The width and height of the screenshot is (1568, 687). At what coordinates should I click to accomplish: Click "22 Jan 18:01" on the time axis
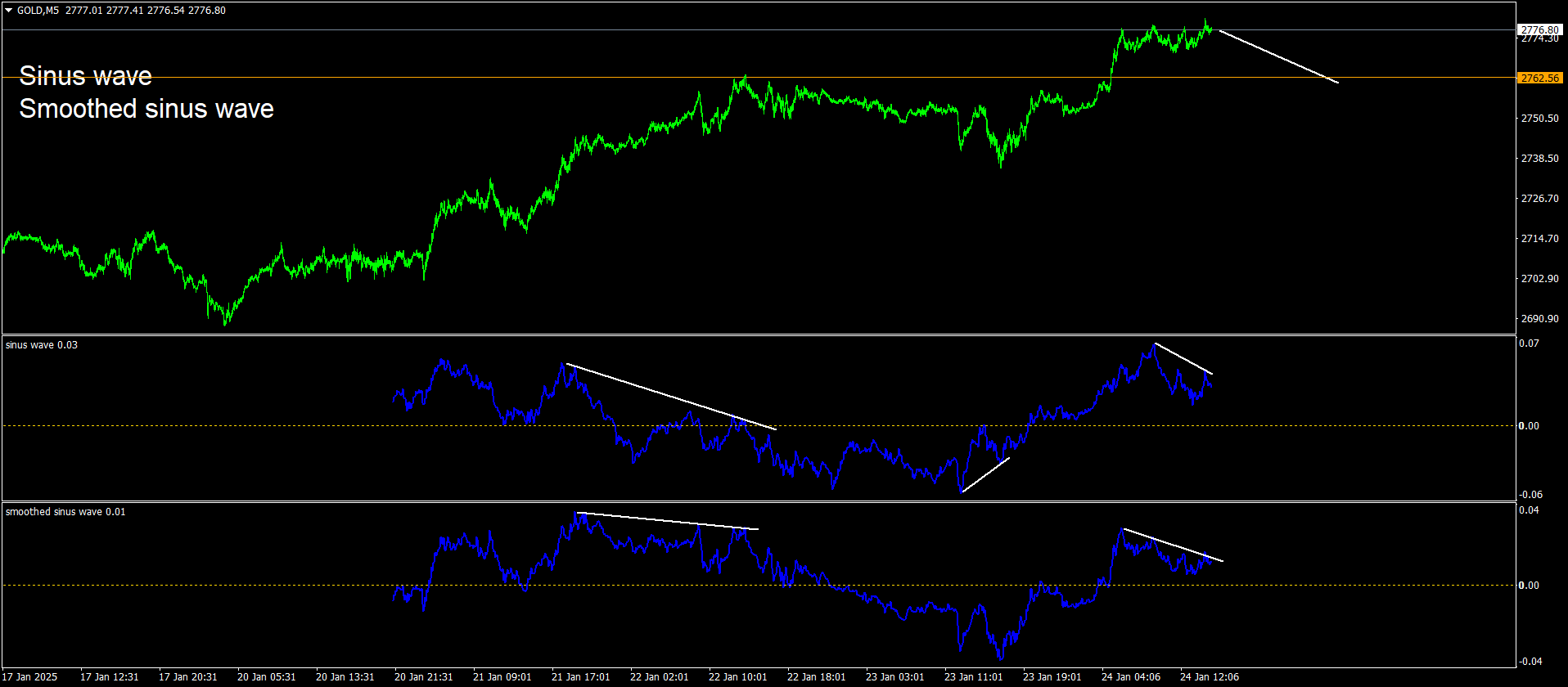pos(817,677)
